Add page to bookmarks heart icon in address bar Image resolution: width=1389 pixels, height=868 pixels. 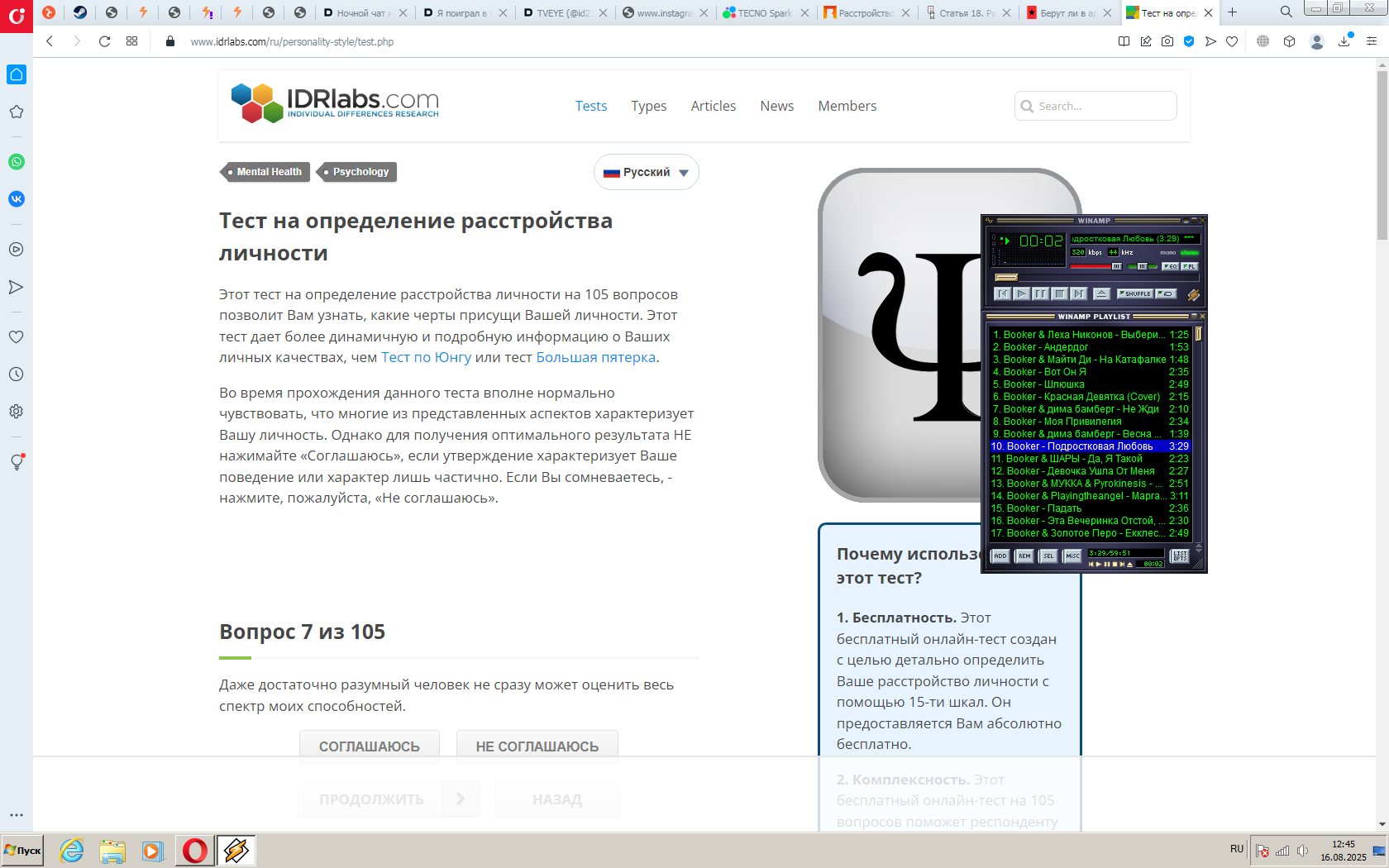(x=1232, y=41)
